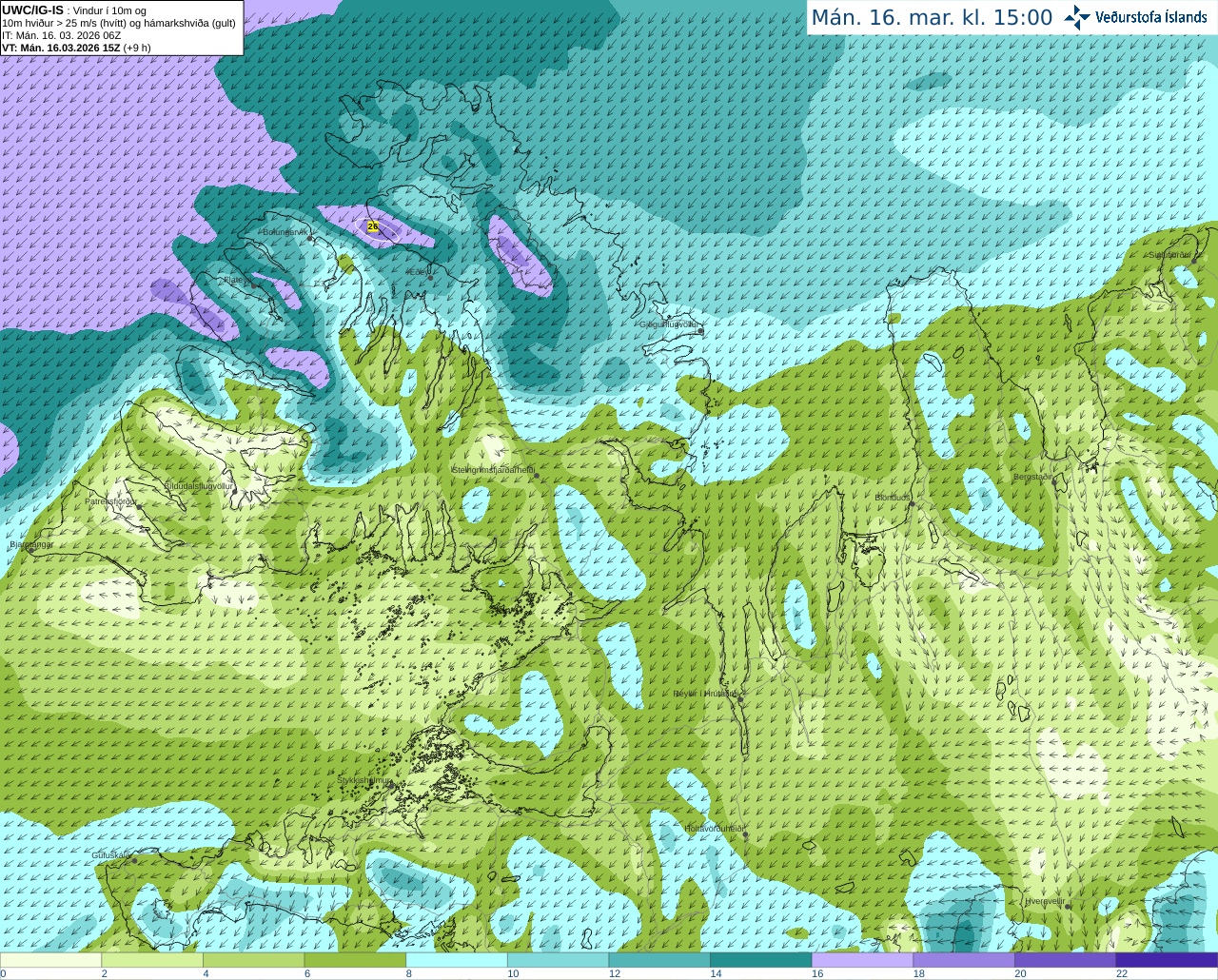Screen dimensions: 1218x980
Task: Select the 14–16 m/s legend swatch
Action: 761,960
